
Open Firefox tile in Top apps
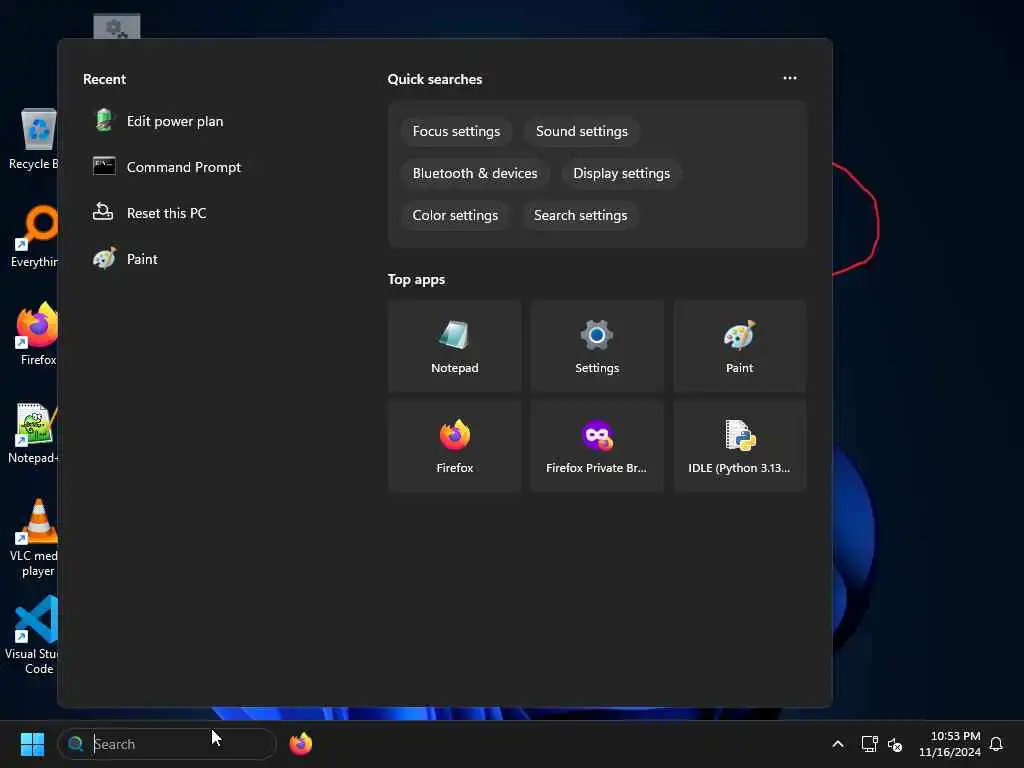455,446
